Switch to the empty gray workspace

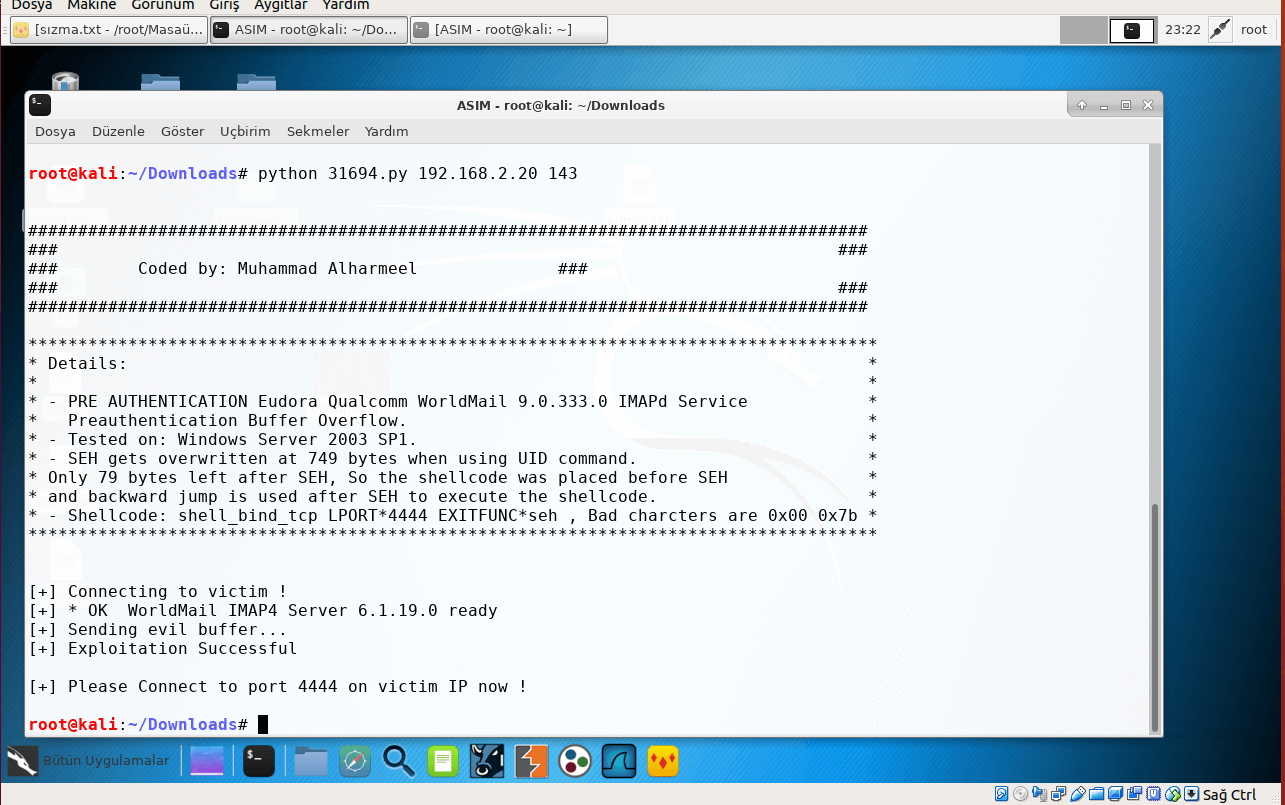pyautogui.click(x=1084, y=30)
